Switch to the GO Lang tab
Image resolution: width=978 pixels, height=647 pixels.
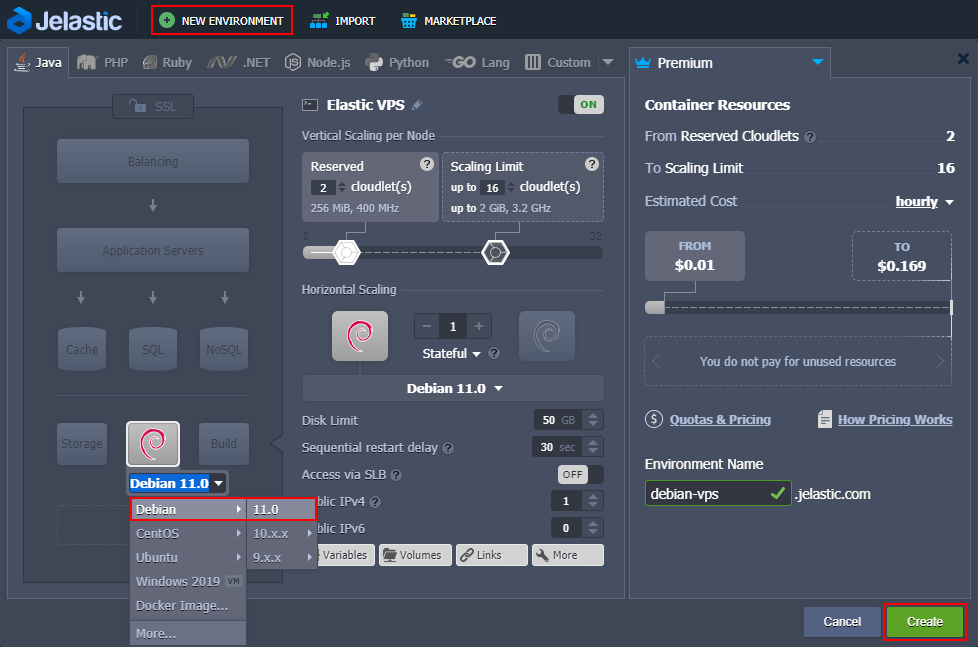pyautogui.click(x=477, y=62)
